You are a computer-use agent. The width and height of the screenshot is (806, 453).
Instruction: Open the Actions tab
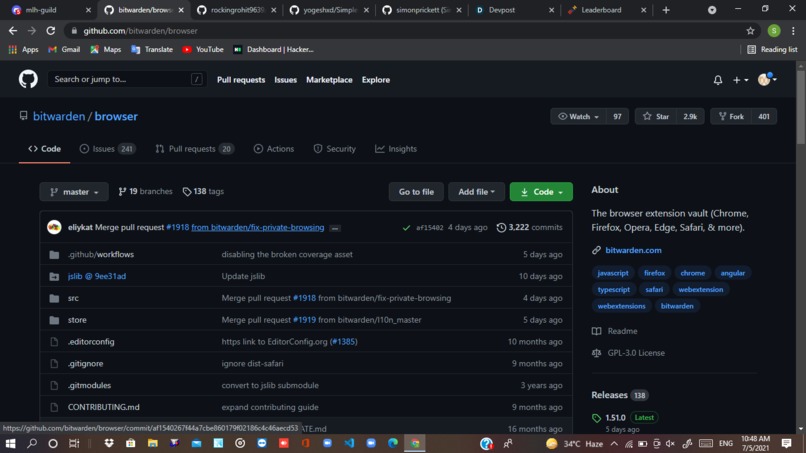point(273,149)
